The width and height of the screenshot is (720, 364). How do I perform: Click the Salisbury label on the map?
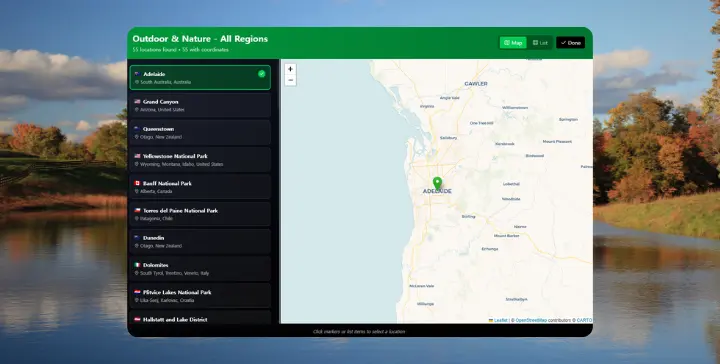pos(448,138)
